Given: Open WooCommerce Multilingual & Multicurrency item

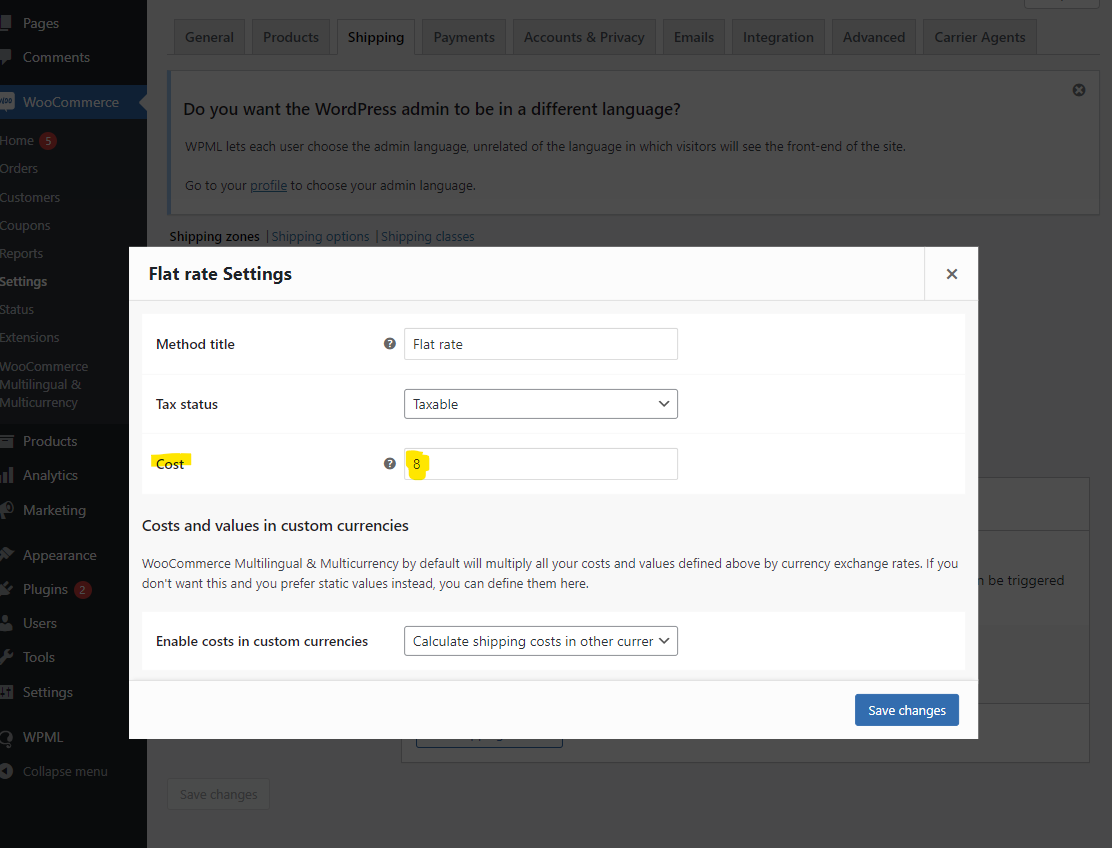Looking at the screenshot, I should pos(44,384).
